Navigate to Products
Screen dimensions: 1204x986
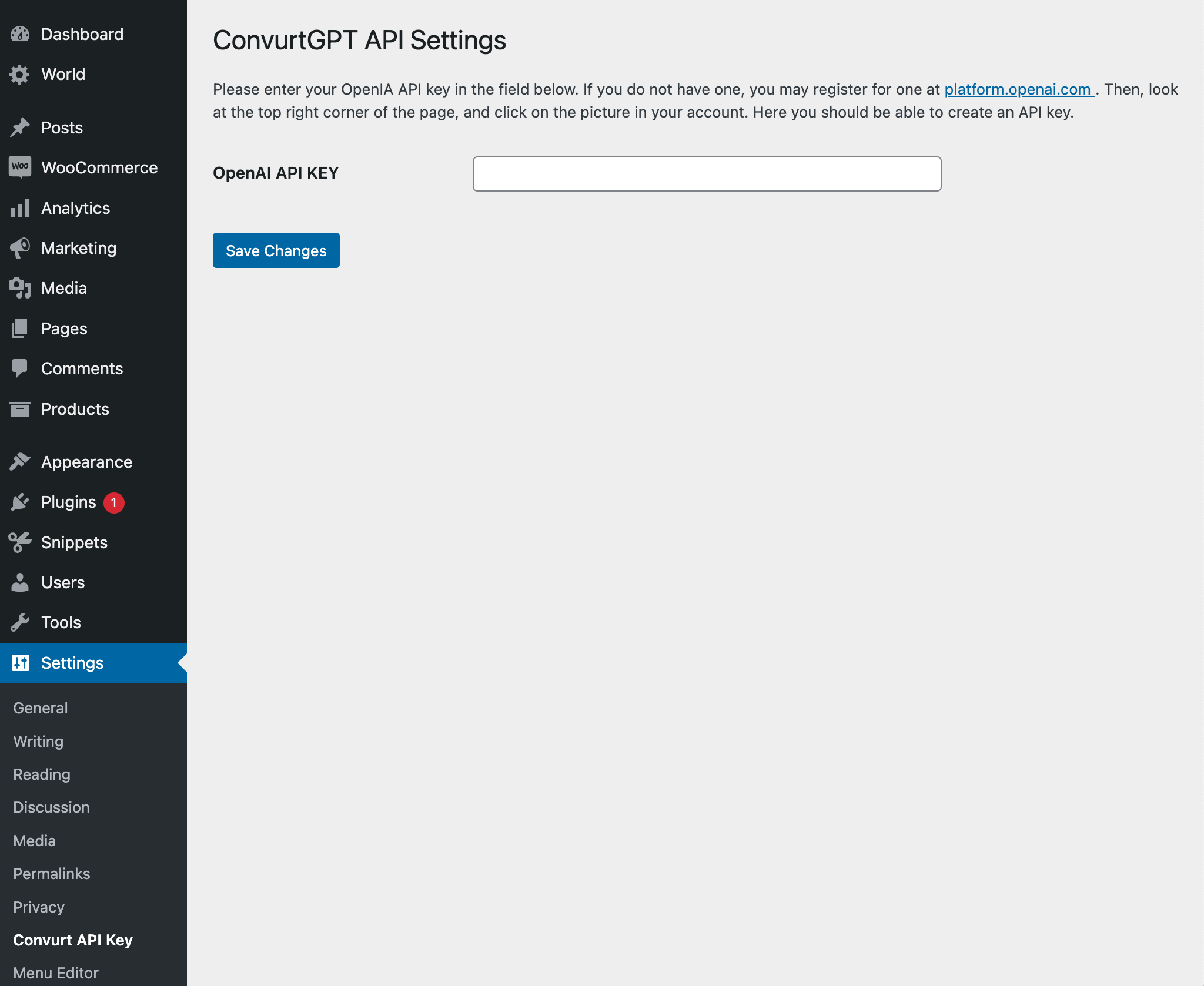point(93,409)
